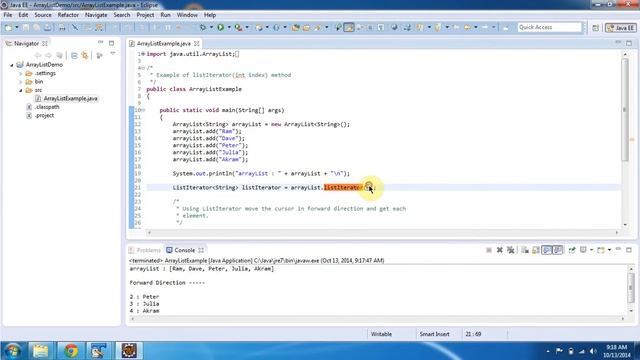Toggle Link with Editor in Navigator
The height and width of the screenshot is (360, 640).
point(85,55)
